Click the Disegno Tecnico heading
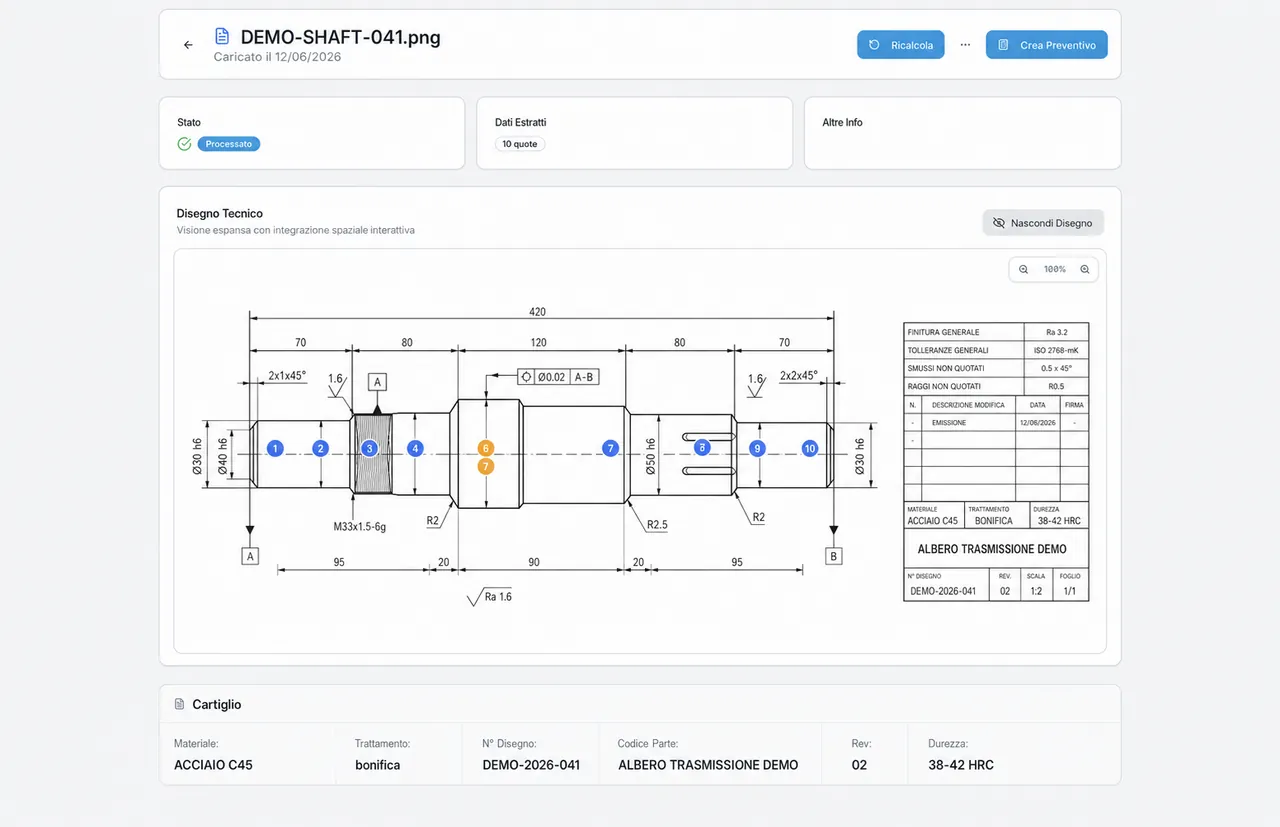 coord(220,213)
